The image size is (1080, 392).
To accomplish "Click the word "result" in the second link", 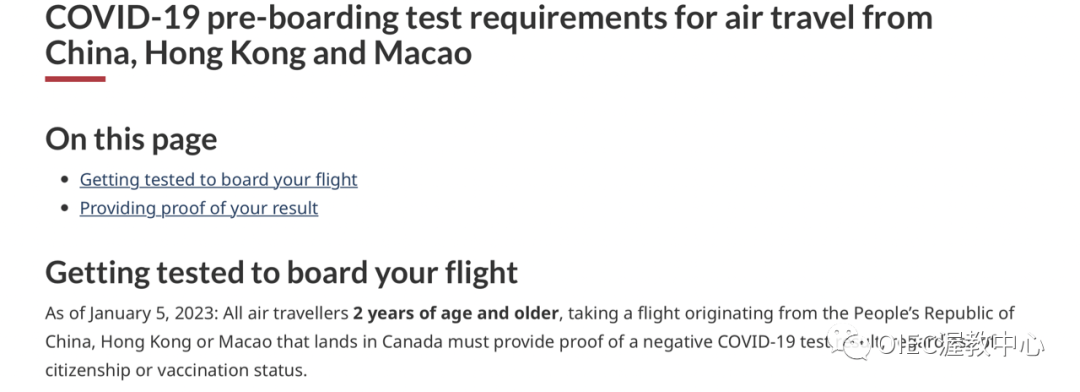I will (x=294, y=208).
